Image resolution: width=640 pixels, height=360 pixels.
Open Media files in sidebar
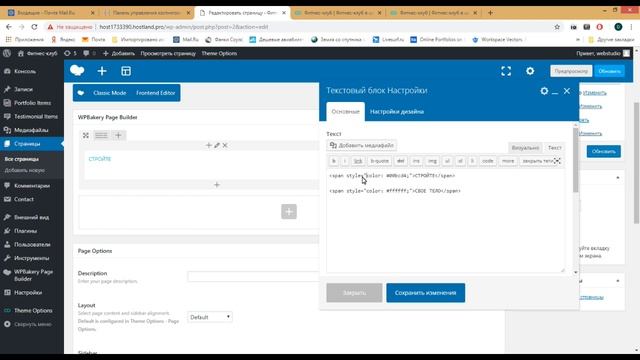pyautogui.click(x=32, y=130)
